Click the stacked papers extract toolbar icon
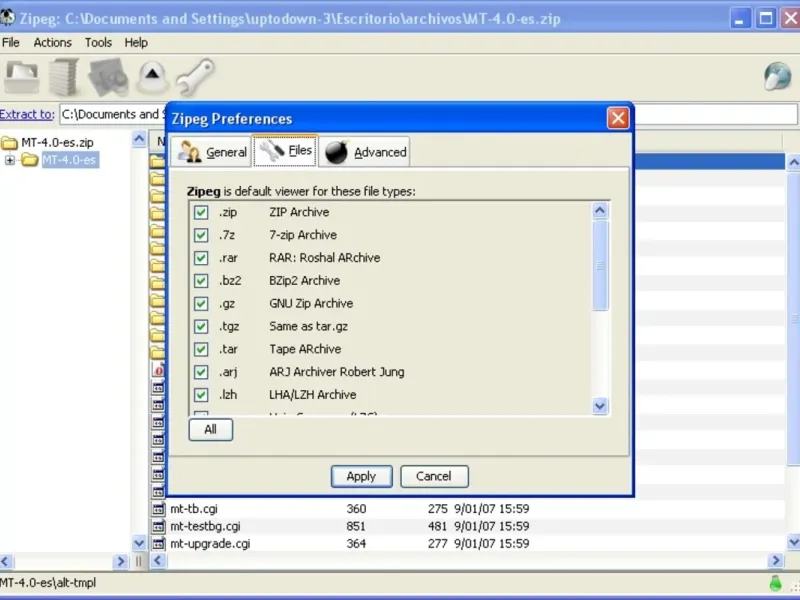 click(64, 77)
